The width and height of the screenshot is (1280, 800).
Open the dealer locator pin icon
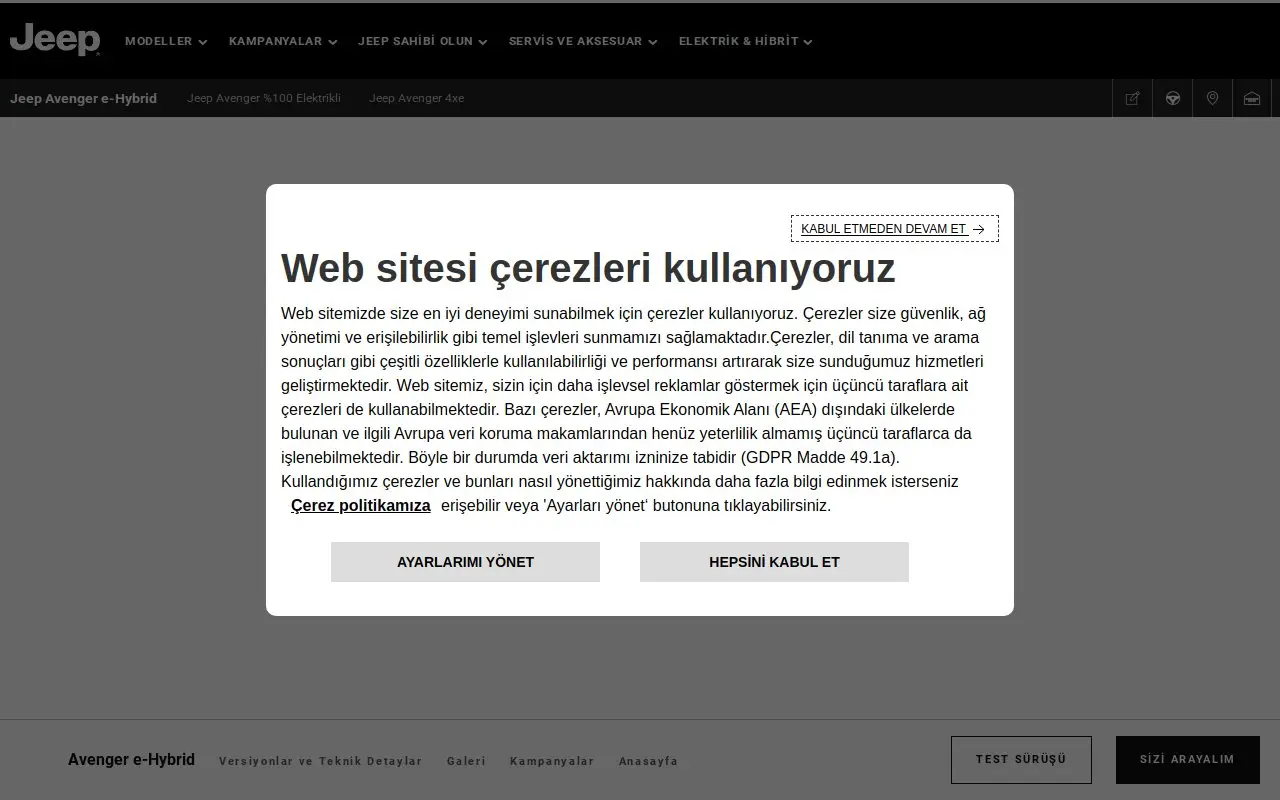tap(1212, 98)
